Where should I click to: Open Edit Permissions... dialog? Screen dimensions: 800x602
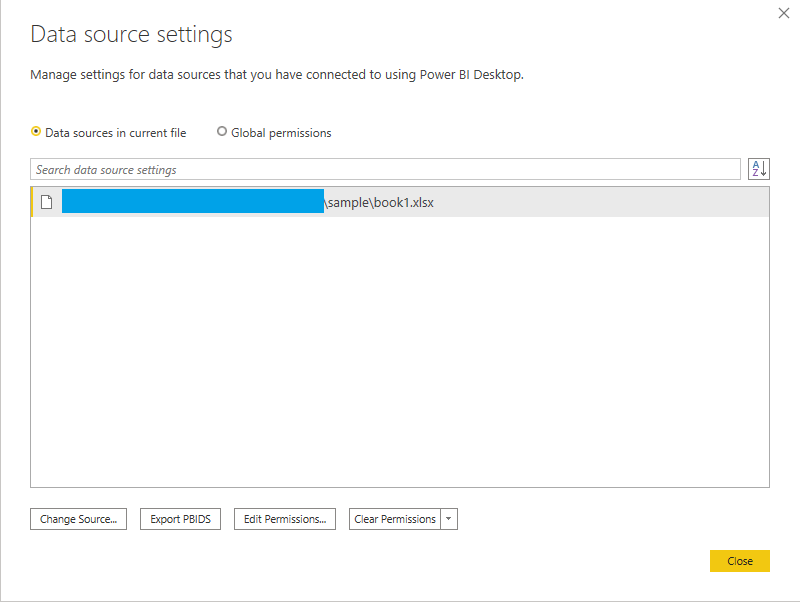click(x=285, y=519)
